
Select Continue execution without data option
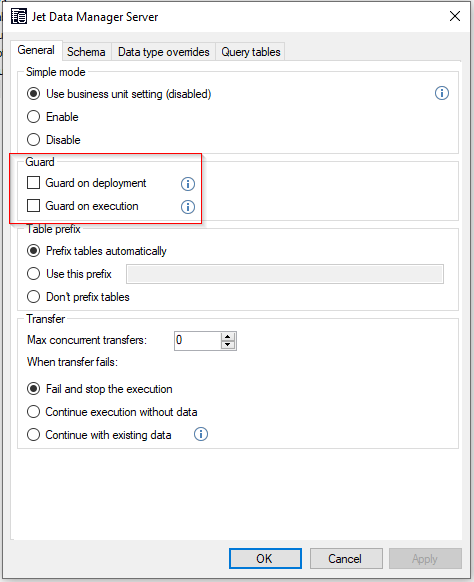click(x=33, y=412)
